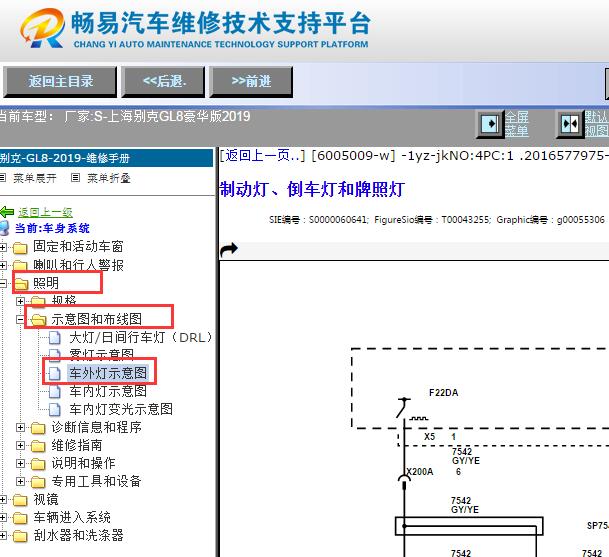Open the 车内灯变光示意图 tree entry
The width and height of the screenshot is (609, 557).
tap(121, 409)
